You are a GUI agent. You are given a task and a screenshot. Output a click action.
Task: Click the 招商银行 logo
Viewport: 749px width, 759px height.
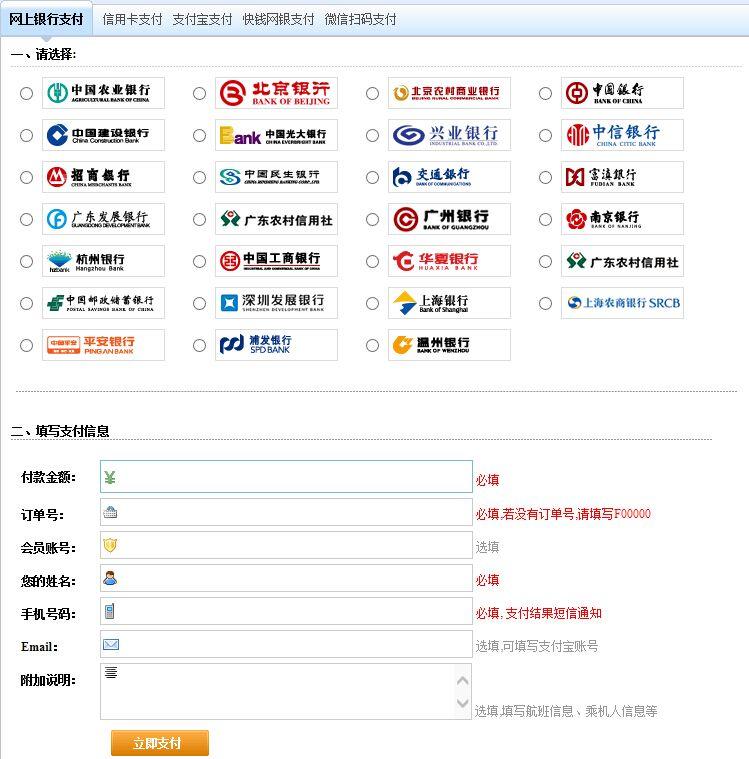[x=103, y=177]
